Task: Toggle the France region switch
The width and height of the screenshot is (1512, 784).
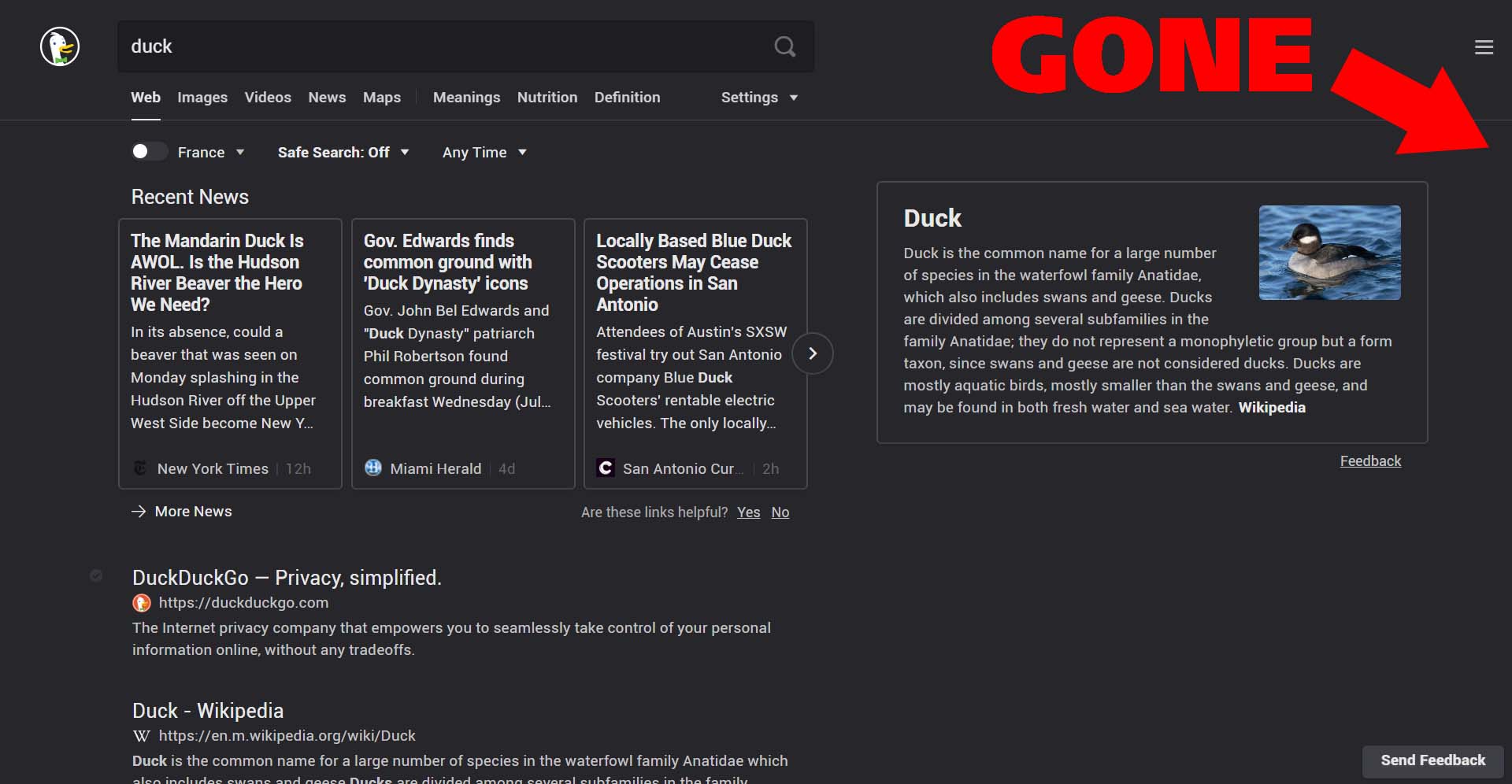Action: 150,151
